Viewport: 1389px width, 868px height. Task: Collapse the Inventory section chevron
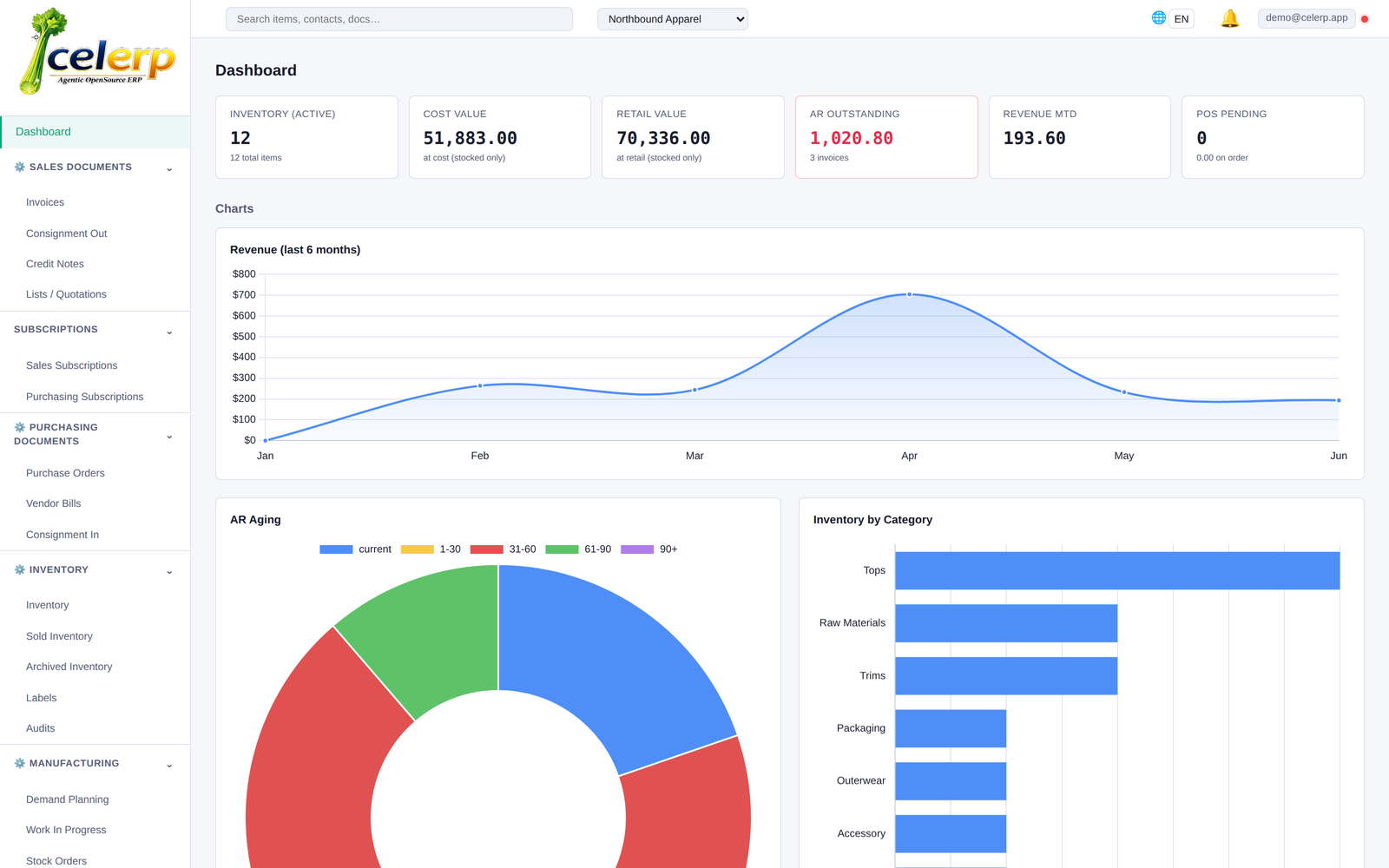pos(169,571)
